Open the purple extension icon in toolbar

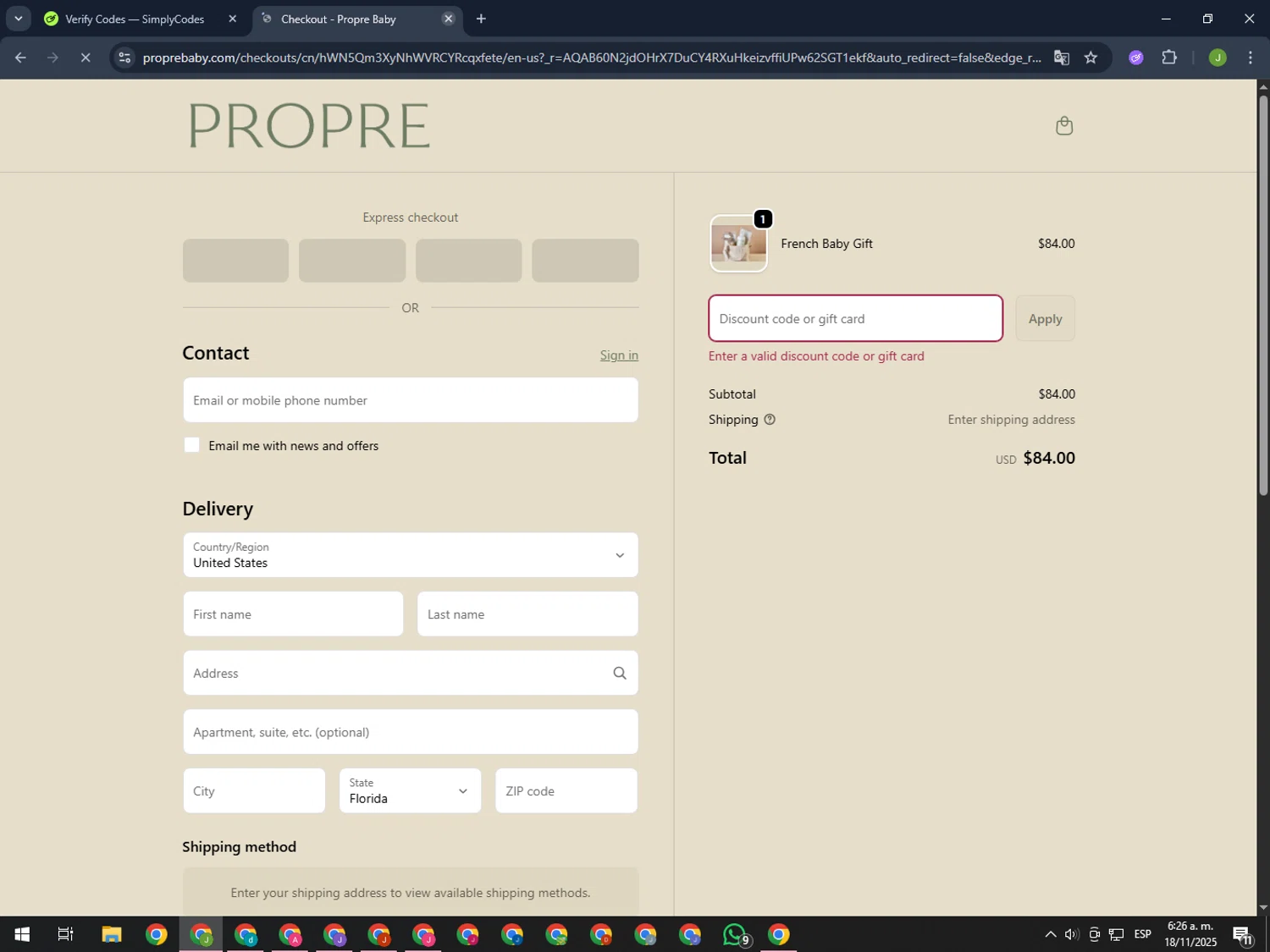[x=1136, y=58]
